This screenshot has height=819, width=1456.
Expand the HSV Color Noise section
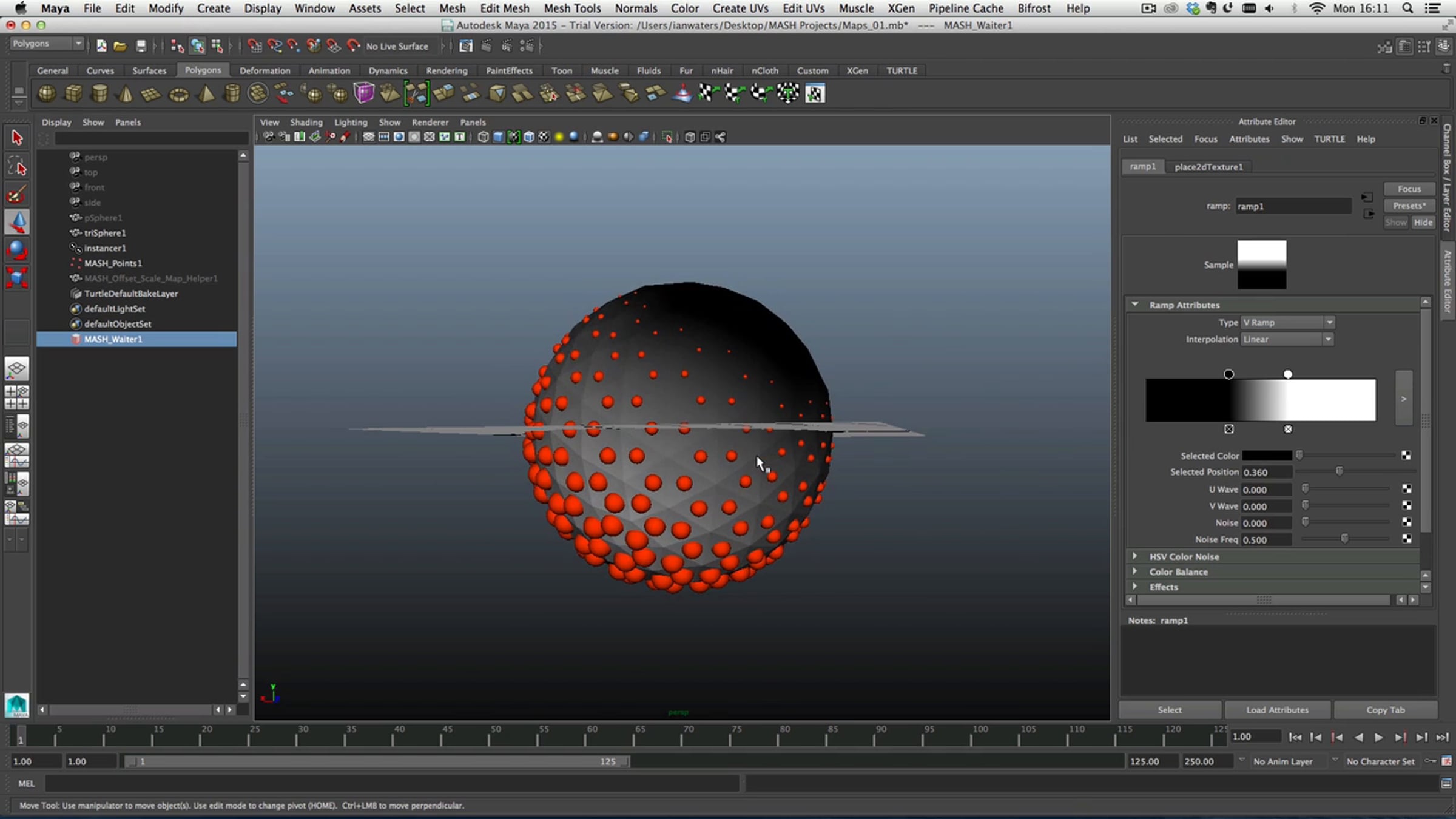(x=1134, y=556)
